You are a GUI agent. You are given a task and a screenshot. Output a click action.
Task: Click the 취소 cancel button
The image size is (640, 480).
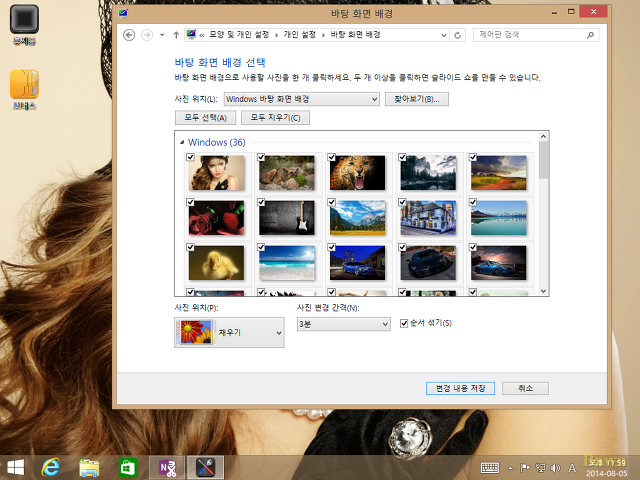525,388
